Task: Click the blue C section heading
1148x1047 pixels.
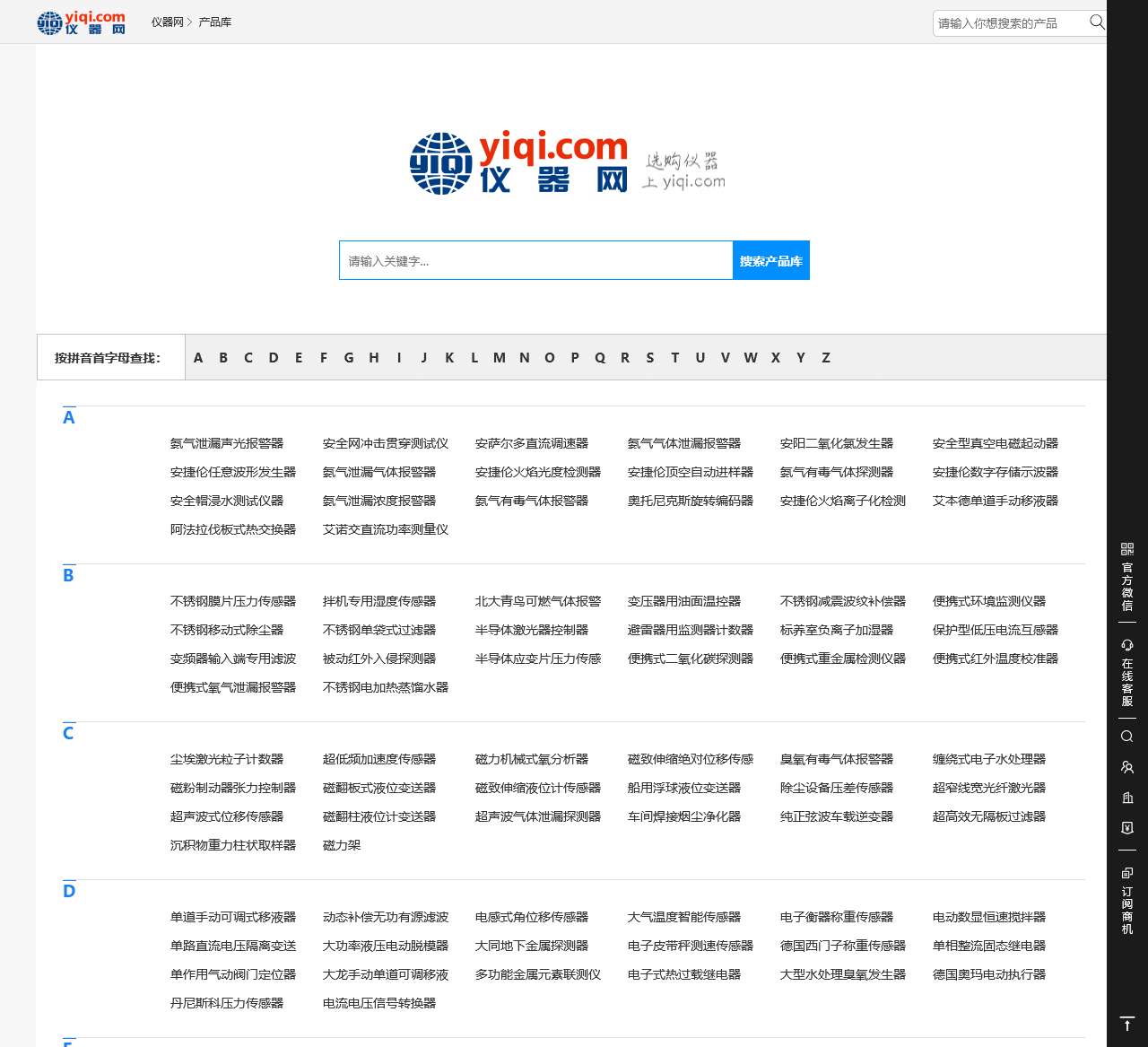Action: [68, 733]
